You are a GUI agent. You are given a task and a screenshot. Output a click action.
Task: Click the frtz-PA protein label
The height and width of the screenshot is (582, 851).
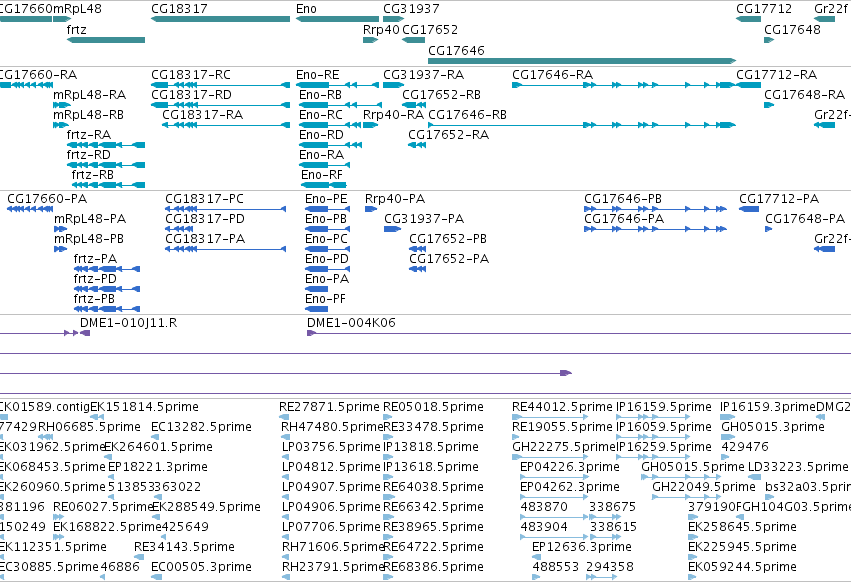point(96,259)
